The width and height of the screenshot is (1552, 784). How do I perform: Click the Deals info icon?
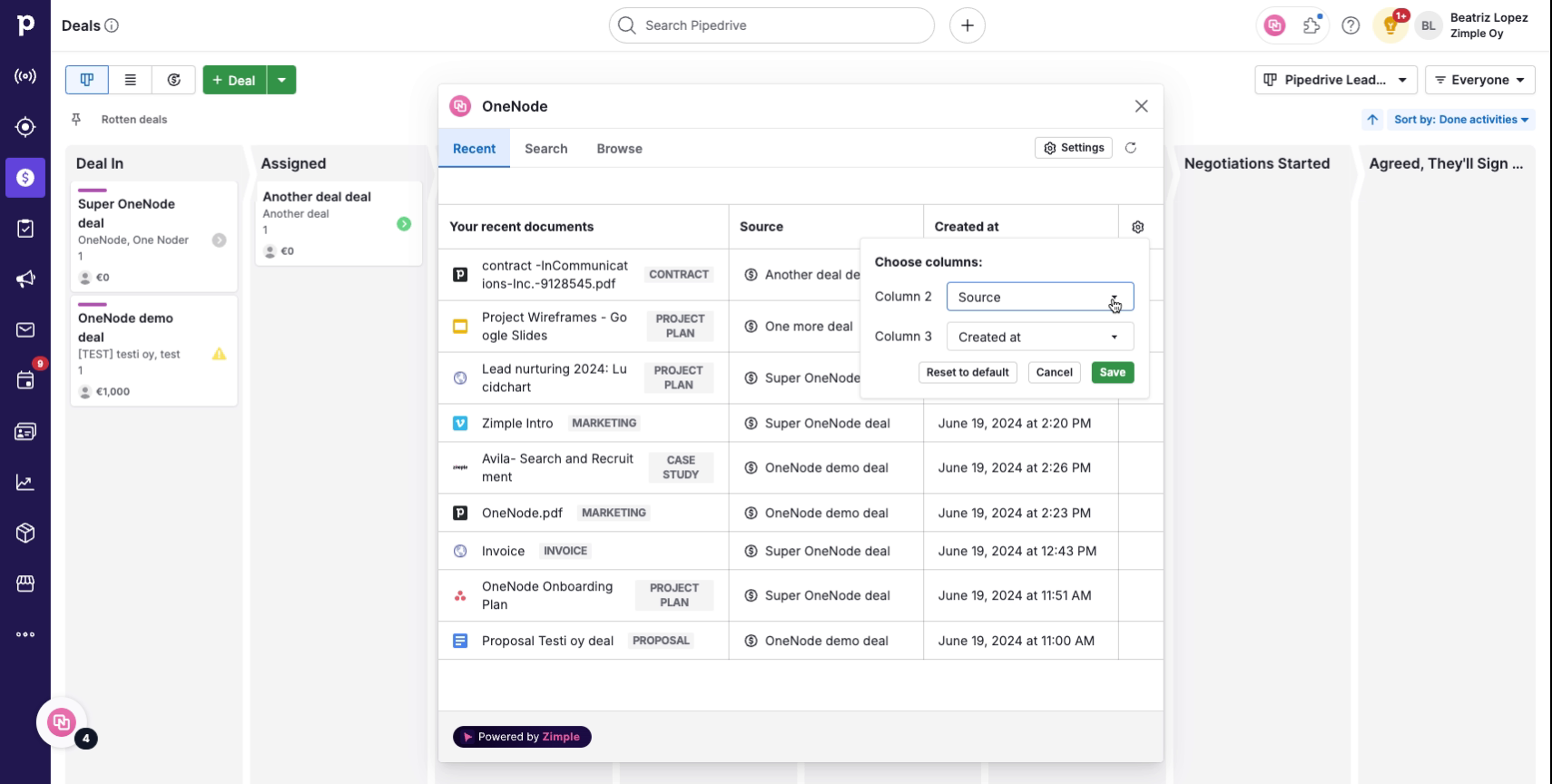click(x=112, y=25)
